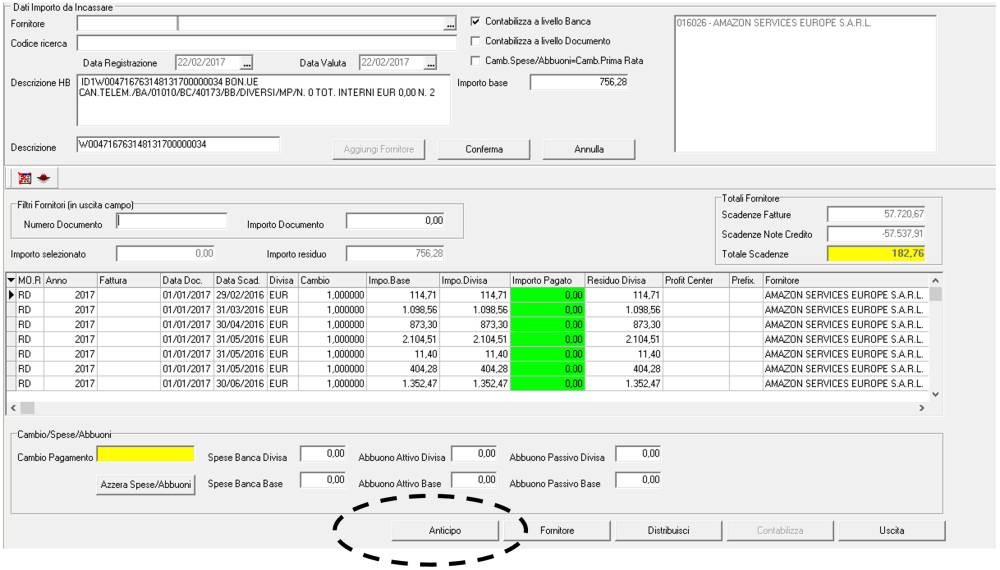Uncheck Contabilizza a livello Banca
Viewport: 1000px width, 570px height.
[x=476, y=20]
